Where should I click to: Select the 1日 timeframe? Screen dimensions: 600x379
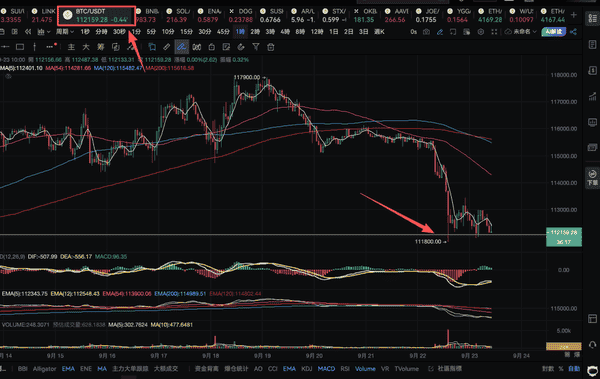[x=334, y=32]
